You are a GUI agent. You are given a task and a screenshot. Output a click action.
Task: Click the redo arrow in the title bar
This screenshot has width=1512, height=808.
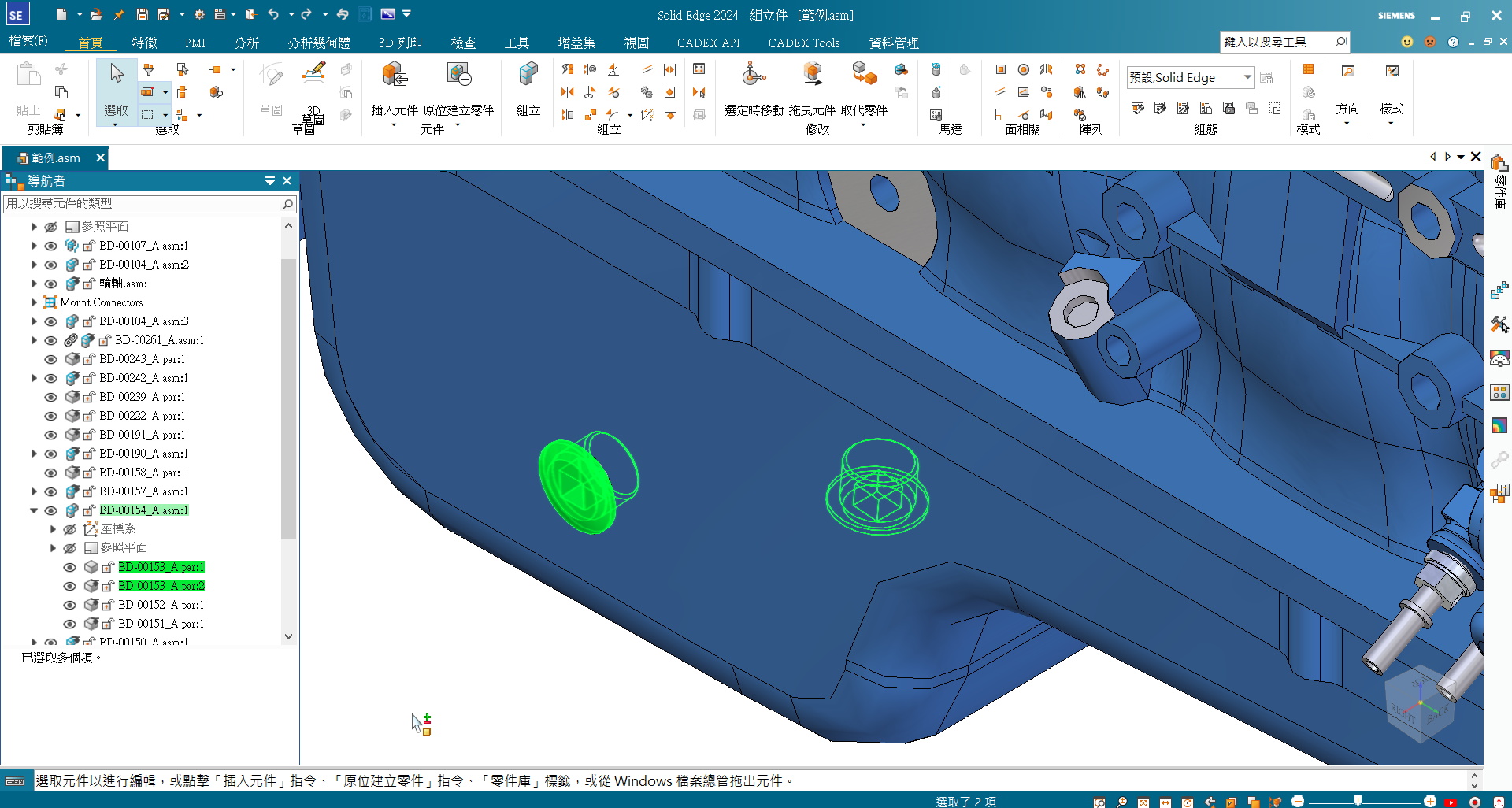click(306, 14)
